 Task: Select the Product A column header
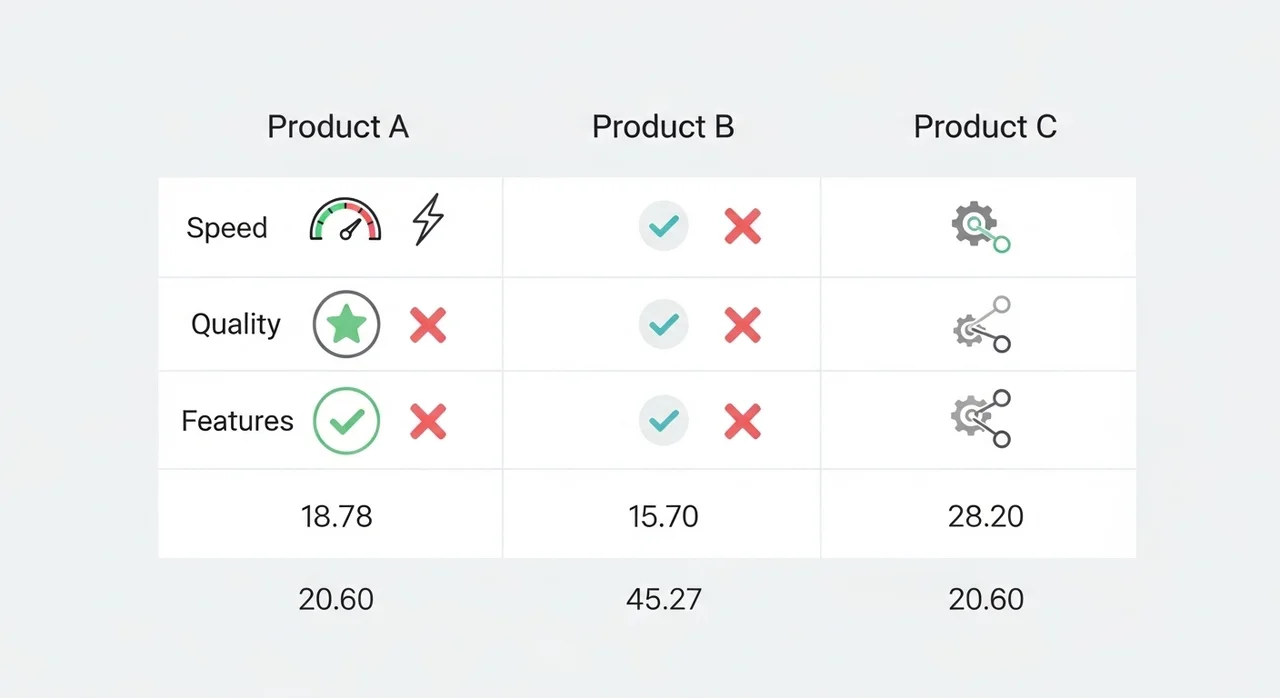tap(338, 127)
